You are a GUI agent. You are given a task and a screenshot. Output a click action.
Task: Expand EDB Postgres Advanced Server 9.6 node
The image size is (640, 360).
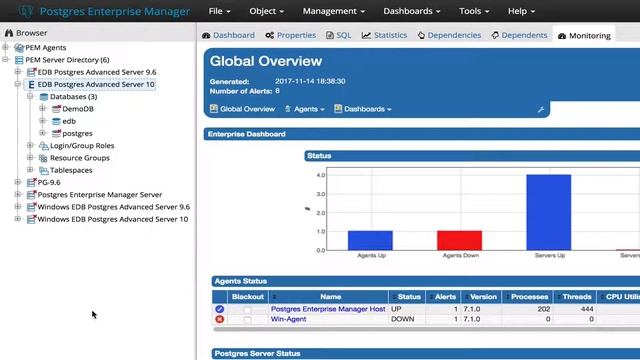click(18, 72)
